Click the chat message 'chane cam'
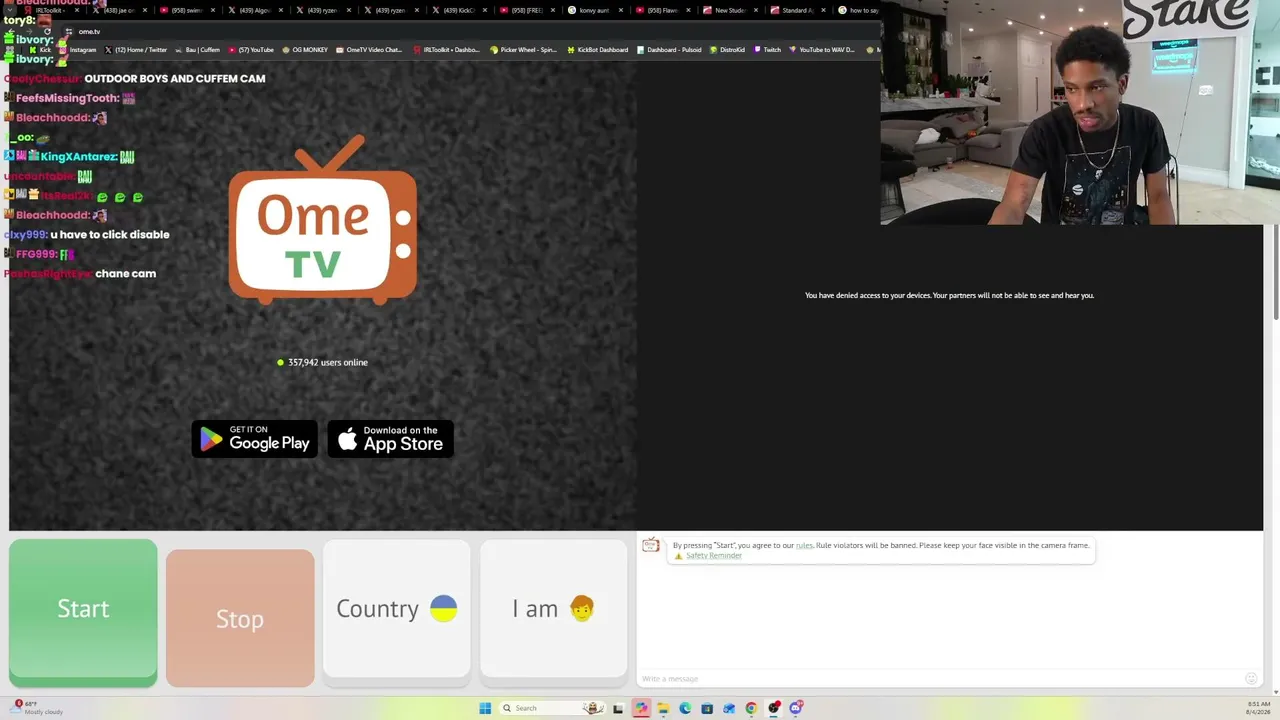The image size is (1280, 720). tap(125, 274)
